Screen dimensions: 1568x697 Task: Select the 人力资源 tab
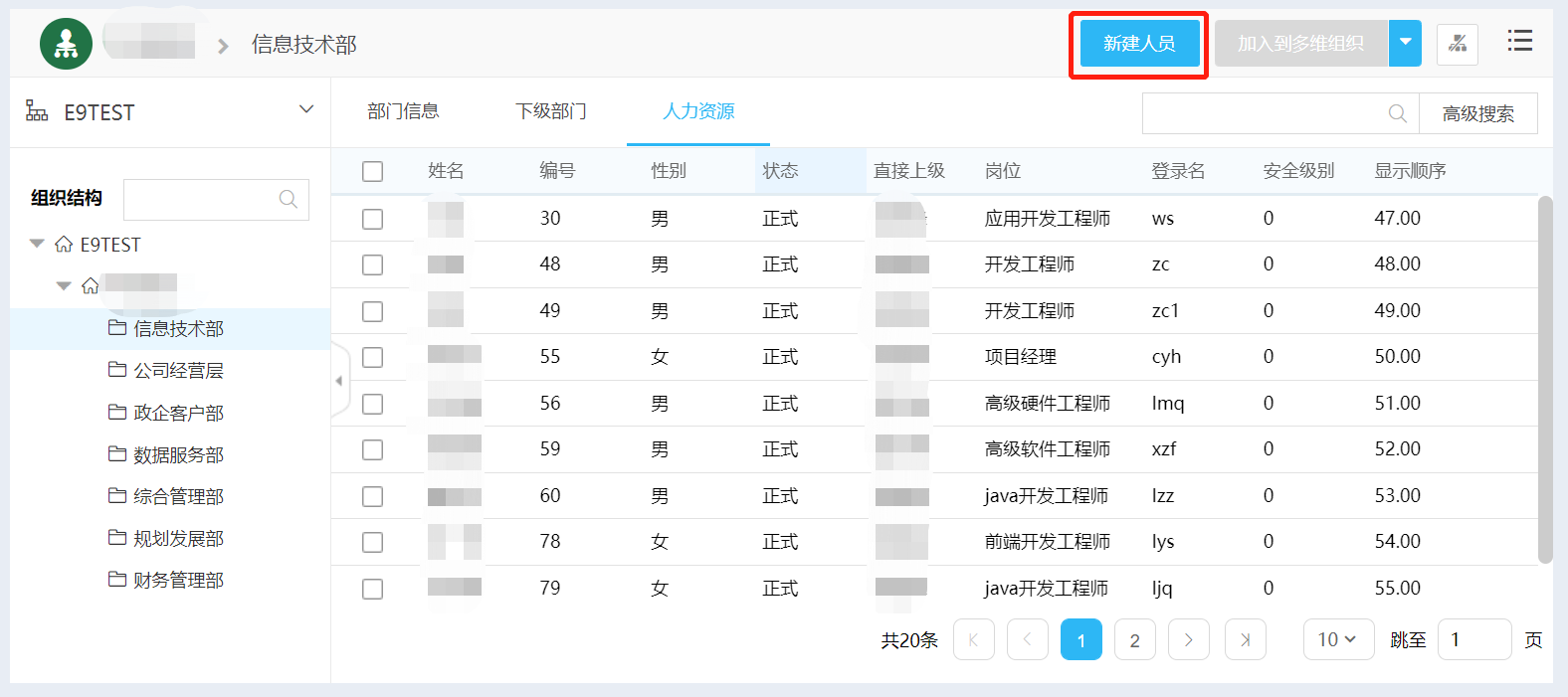pos(698,111)
